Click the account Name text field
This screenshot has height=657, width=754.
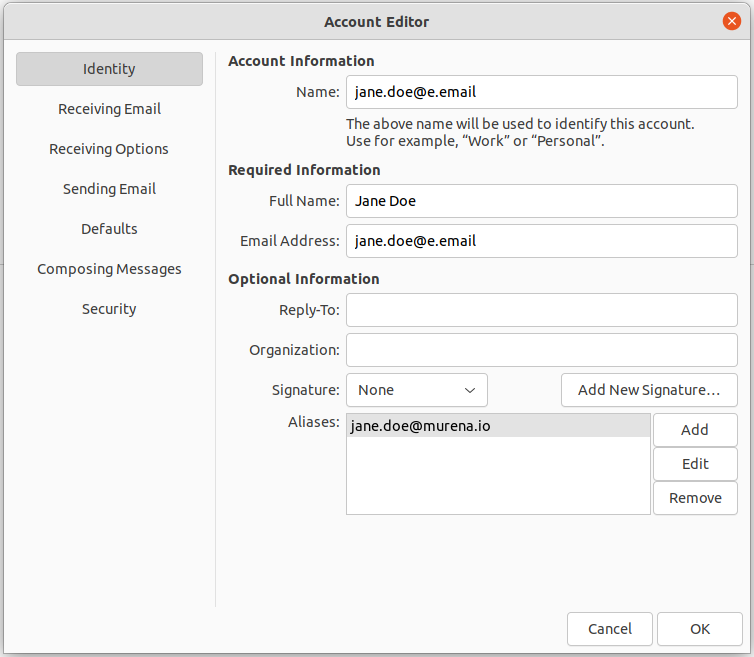point(541,92)
